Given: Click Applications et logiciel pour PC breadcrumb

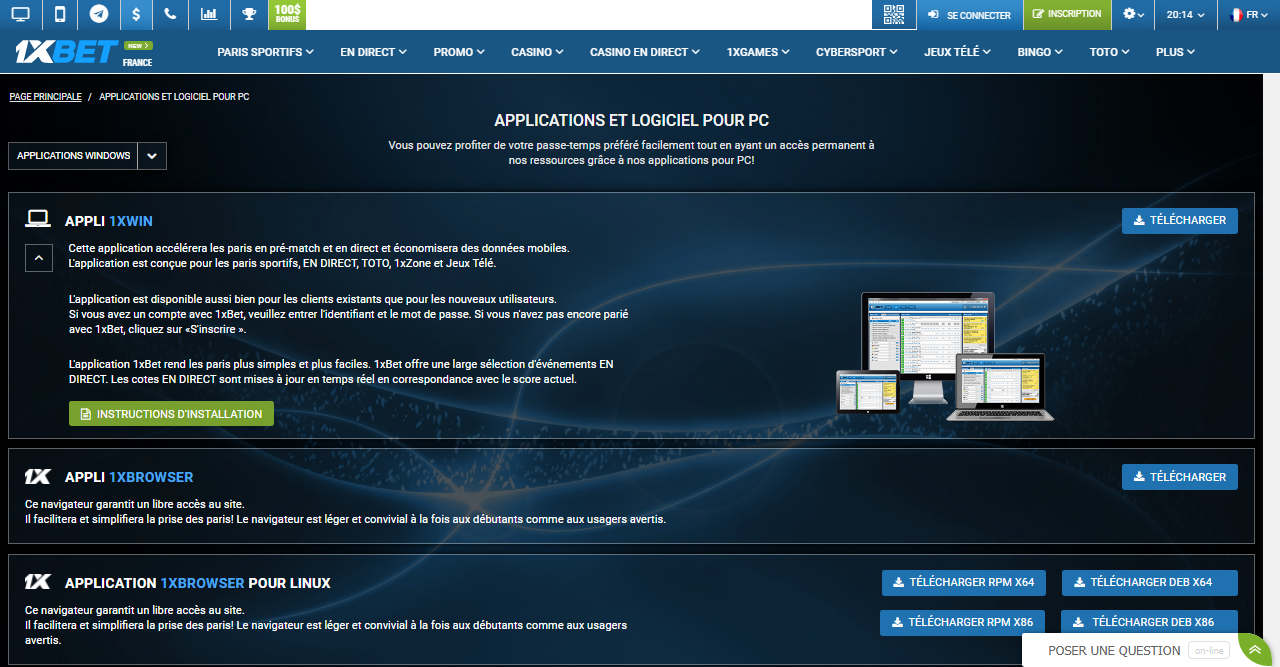Looking at the screenshot, I should coord(174,97).
